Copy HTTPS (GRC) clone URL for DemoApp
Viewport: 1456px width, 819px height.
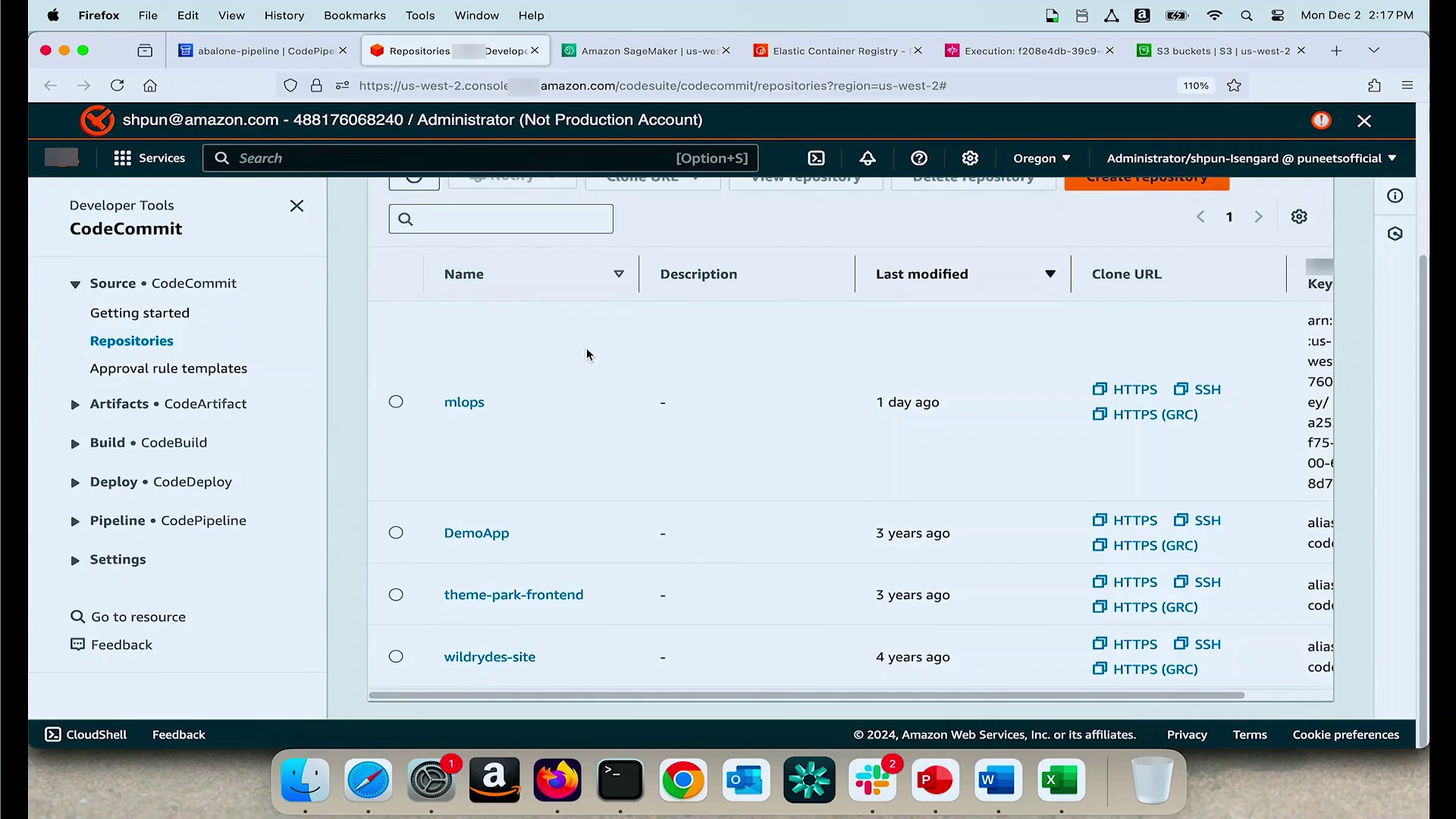click(1145, 545)
